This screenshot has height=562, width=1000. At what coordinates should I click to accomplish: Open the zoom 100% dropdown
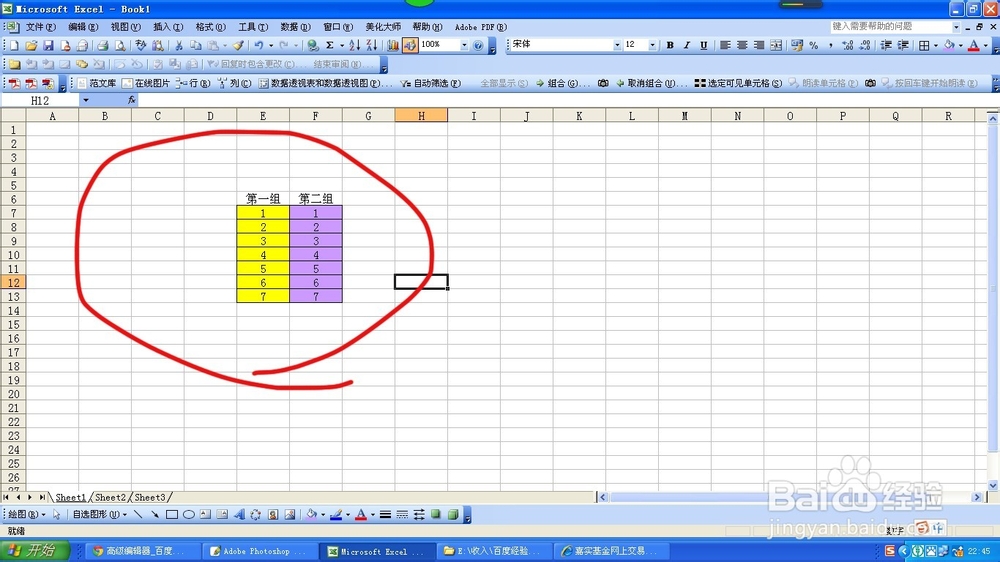[464, 45]
